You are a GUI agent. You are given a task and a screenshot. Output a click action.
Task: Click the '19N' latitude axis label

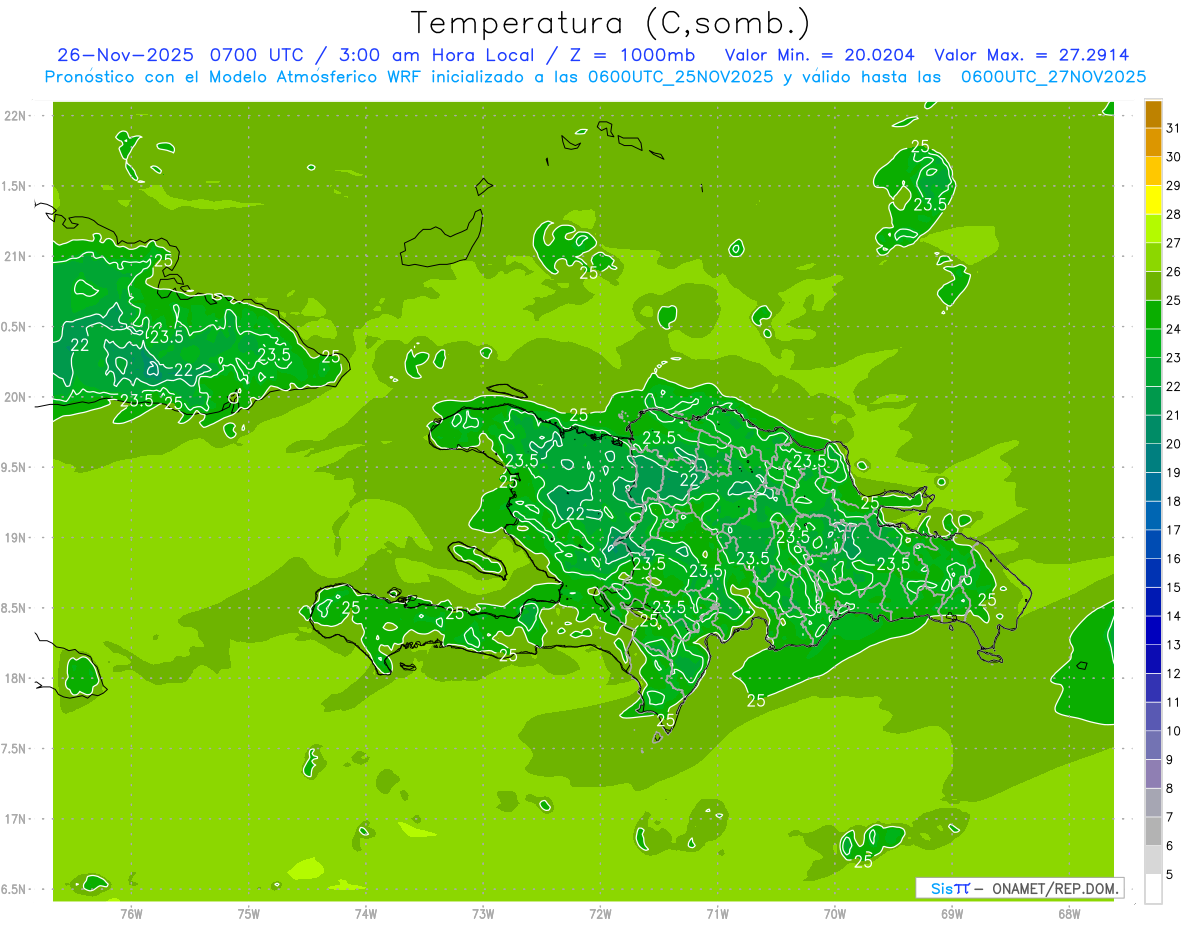coord(16,538)
